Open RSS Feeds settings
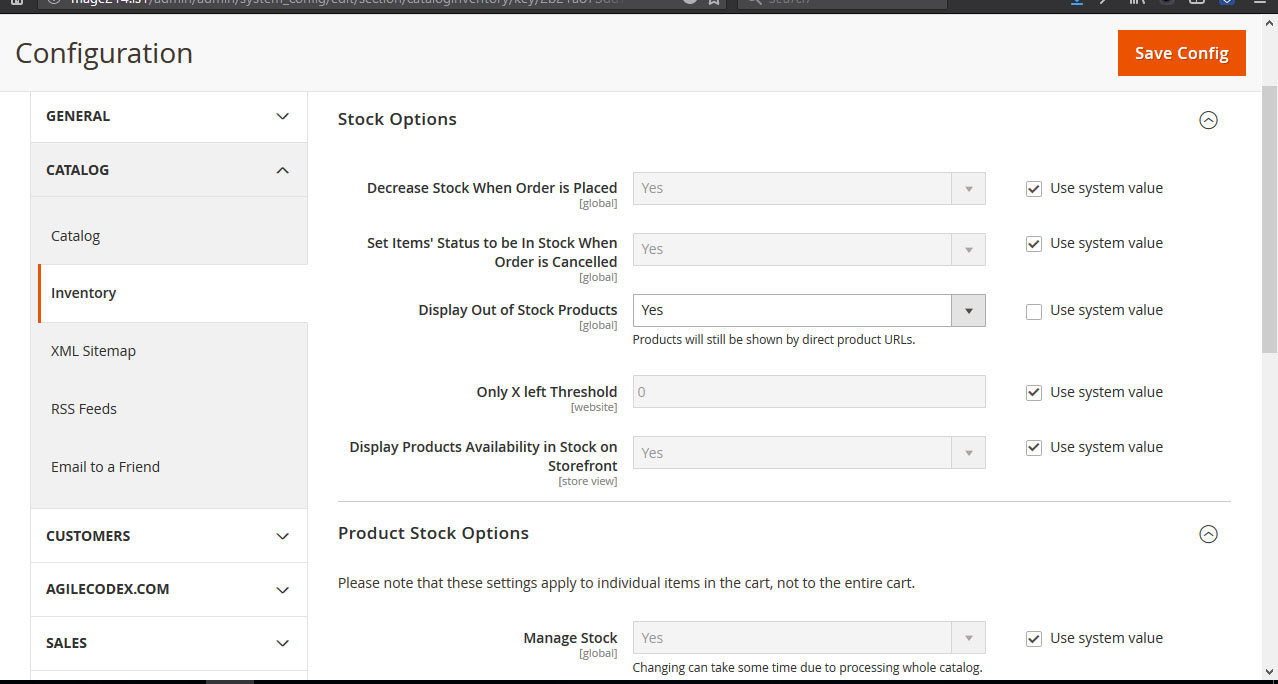 coord(84,409)
